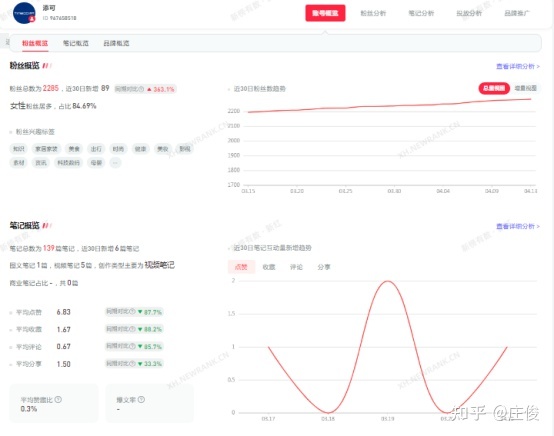Screen dimensions: 554x436
Task: Click the 近30日笔记互动量新增趋势 chart title
Action: pos(272,248)
